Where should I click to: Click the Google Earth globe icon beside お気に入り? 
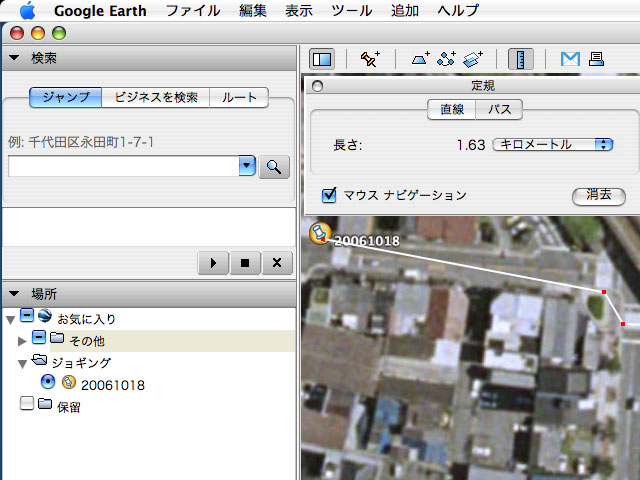pyautogui.click(x=45, y=316)
